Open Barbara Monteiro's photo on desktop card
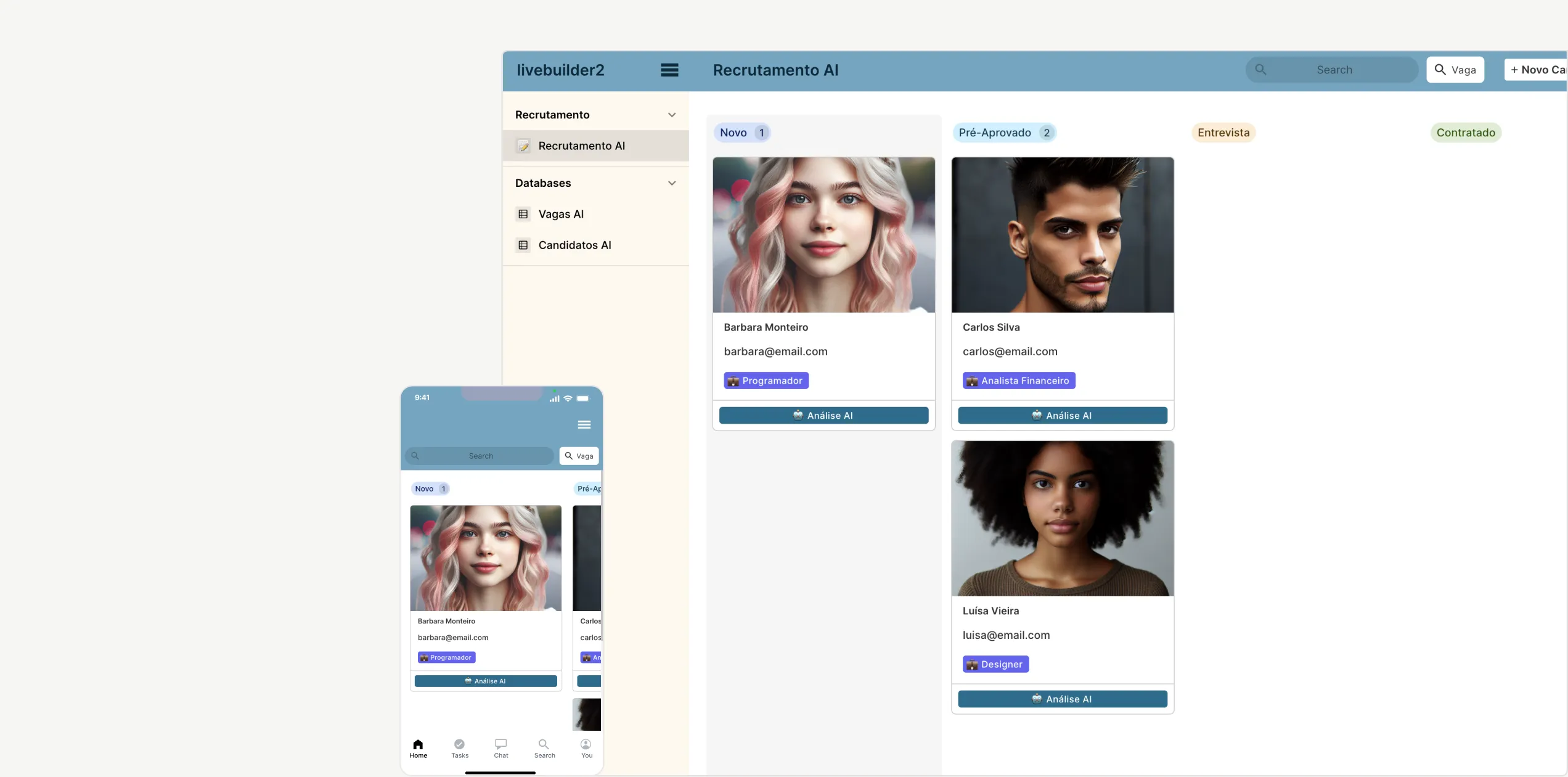 tap(823, 235)
